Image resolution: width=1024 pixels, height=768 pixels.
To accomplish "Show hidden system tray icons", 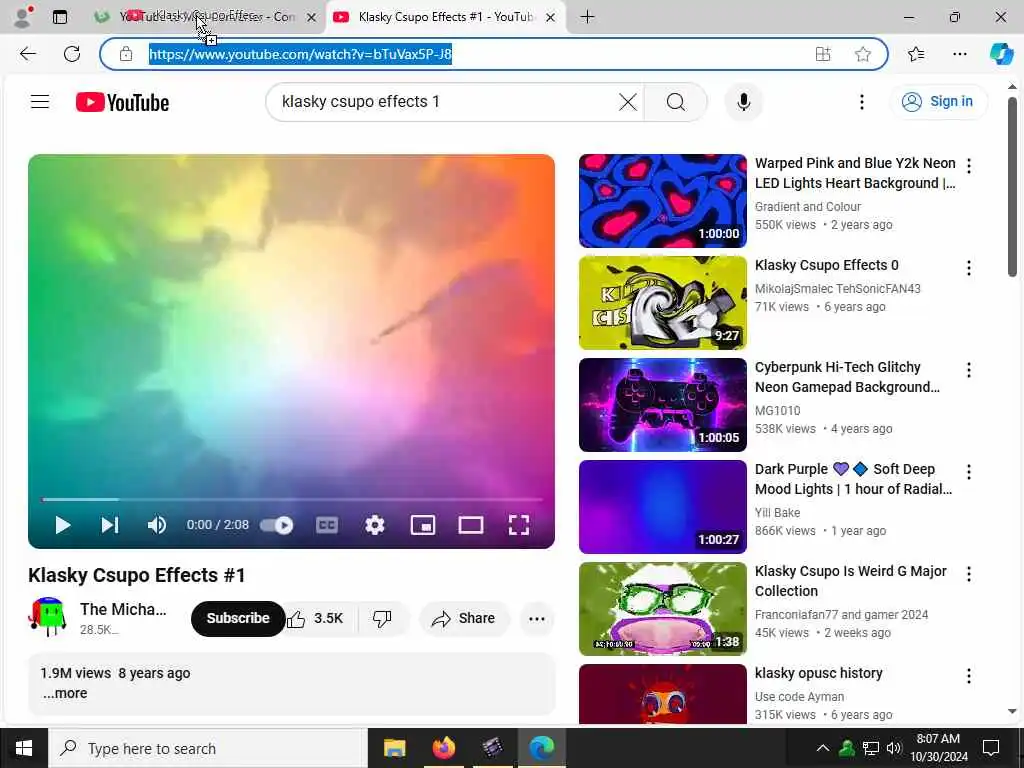I will [x=823, y=748].
